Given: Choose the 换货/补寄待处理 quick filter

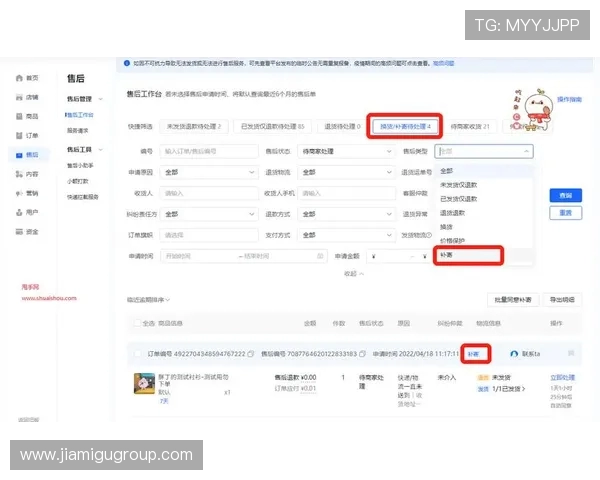Looking at the screenshot, I should pos(405,126).
